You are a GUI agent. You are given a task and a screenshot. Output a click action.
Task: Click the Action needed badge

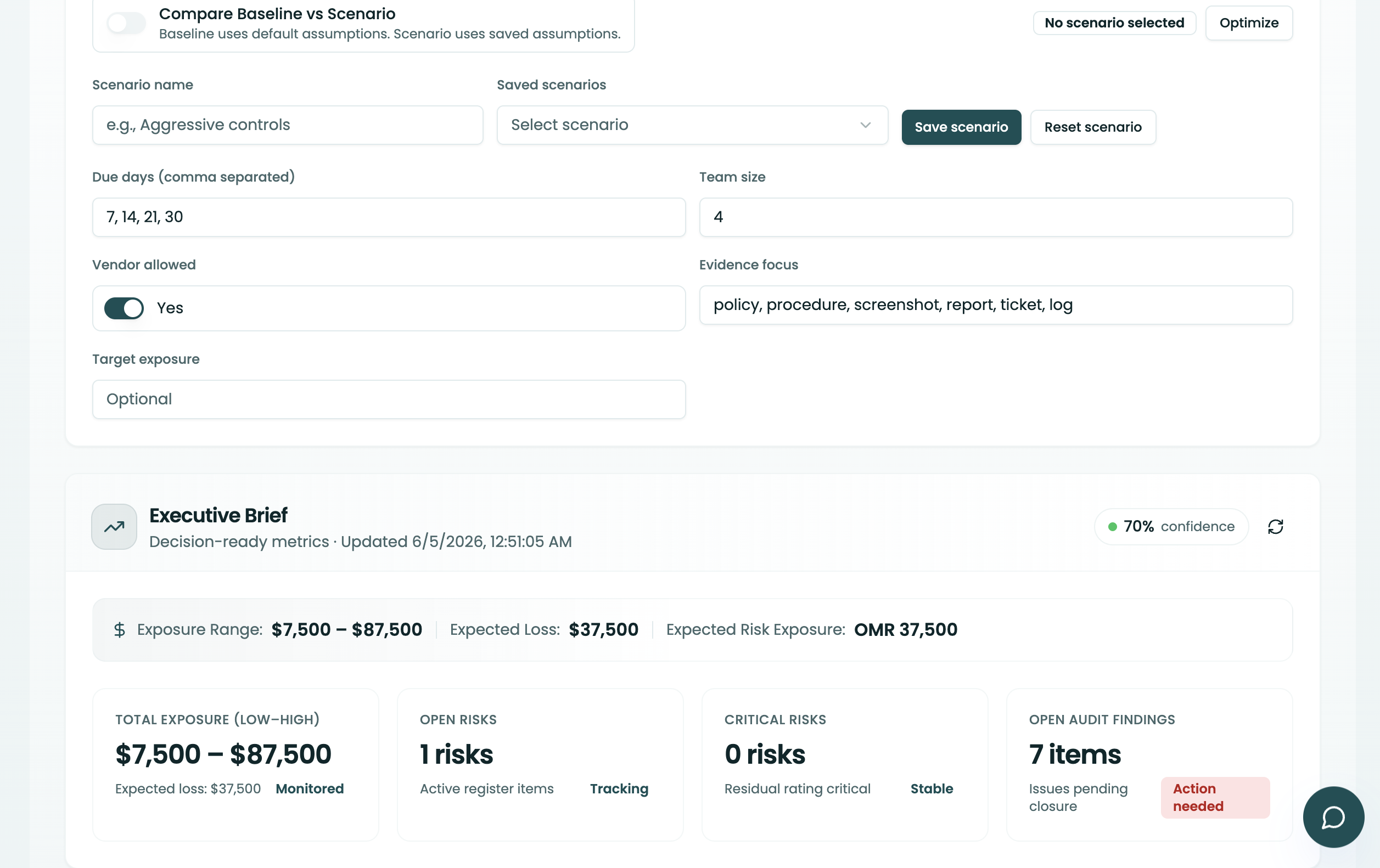pyautogui.click(x=1215, y=798)
